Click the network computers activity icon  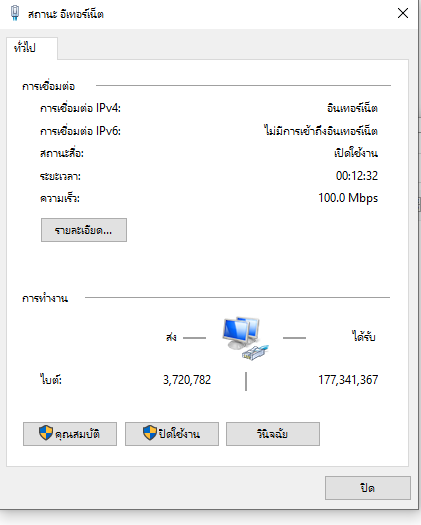tap(245, 338)
